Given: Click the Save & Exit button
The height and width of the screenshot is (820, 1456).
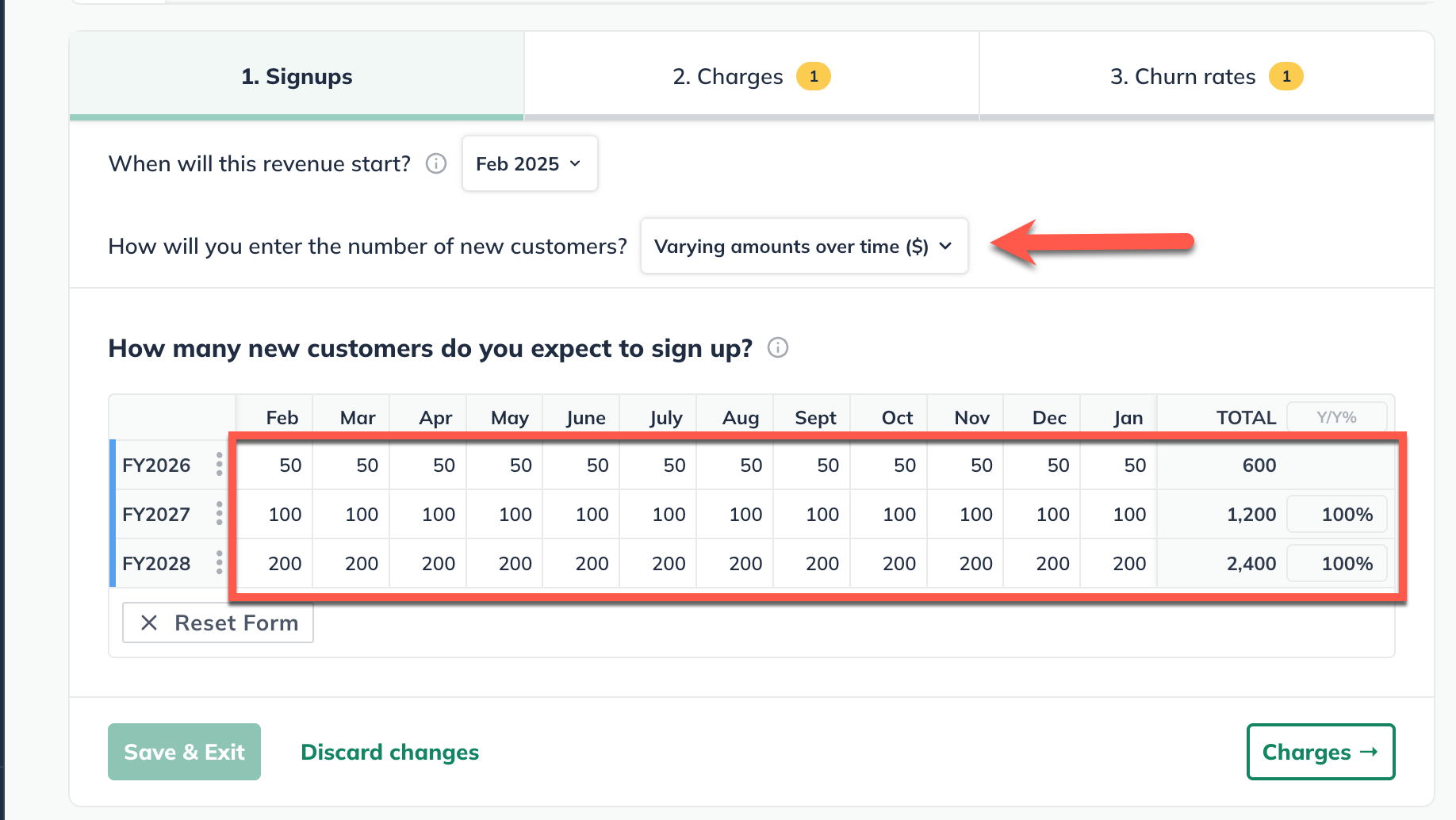Looking at the screenshot, I should pos(184,752).
